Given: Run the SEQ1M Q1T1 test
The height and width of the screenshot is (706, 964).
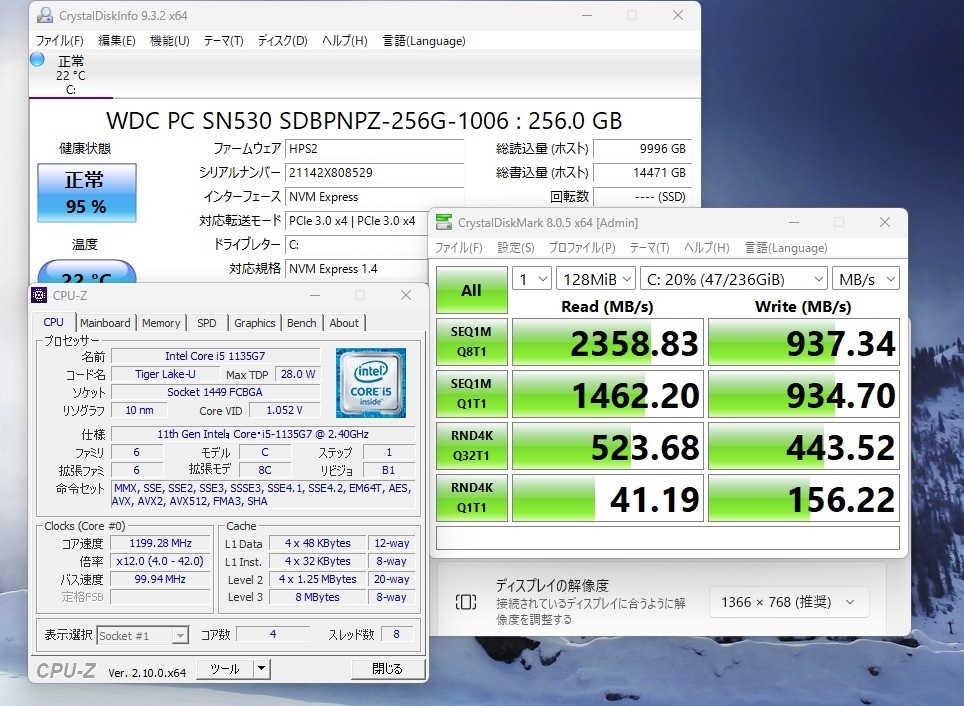Looking at the screenshot, I should coord(472,394).
